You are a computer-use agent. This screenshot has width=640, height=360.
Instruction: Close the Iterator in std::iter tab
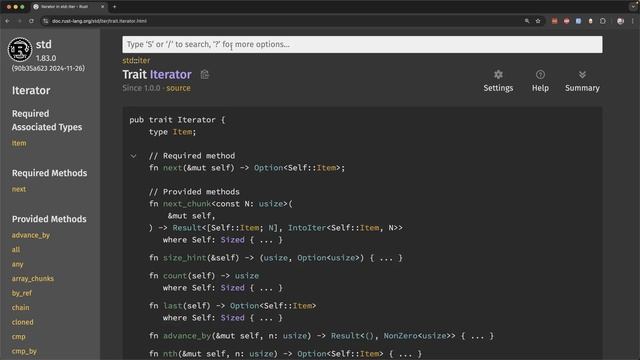point(102,7)
